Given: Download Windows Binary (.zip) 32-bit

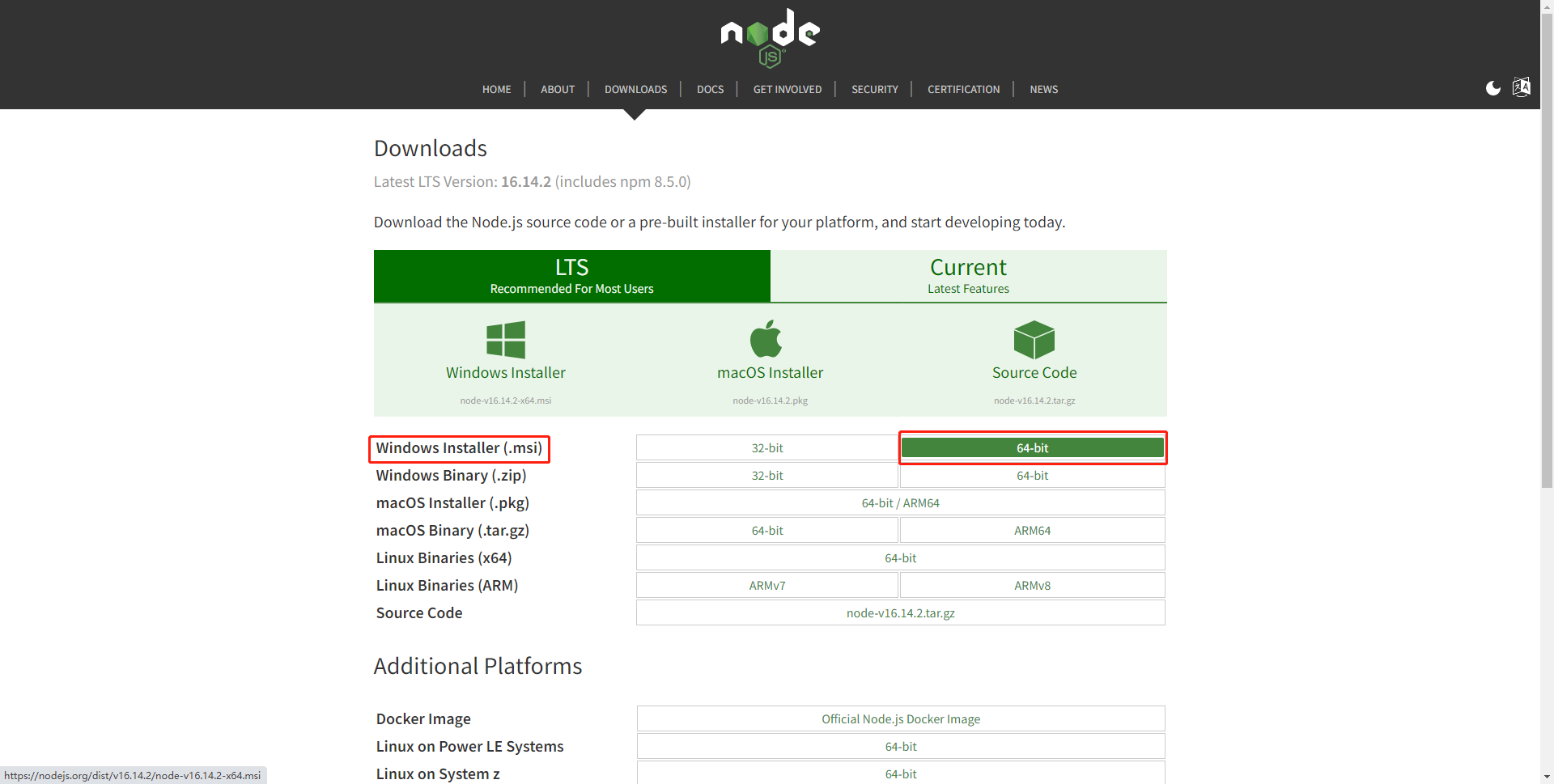Looking at the screenshot, I should click(767, 476).
